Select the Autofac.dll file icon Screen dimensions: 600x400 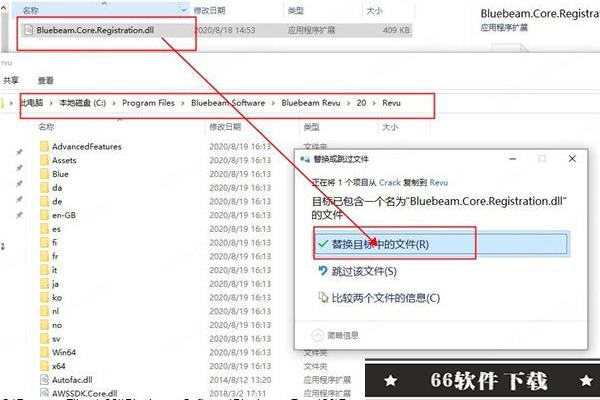click(x=44, y=380)
